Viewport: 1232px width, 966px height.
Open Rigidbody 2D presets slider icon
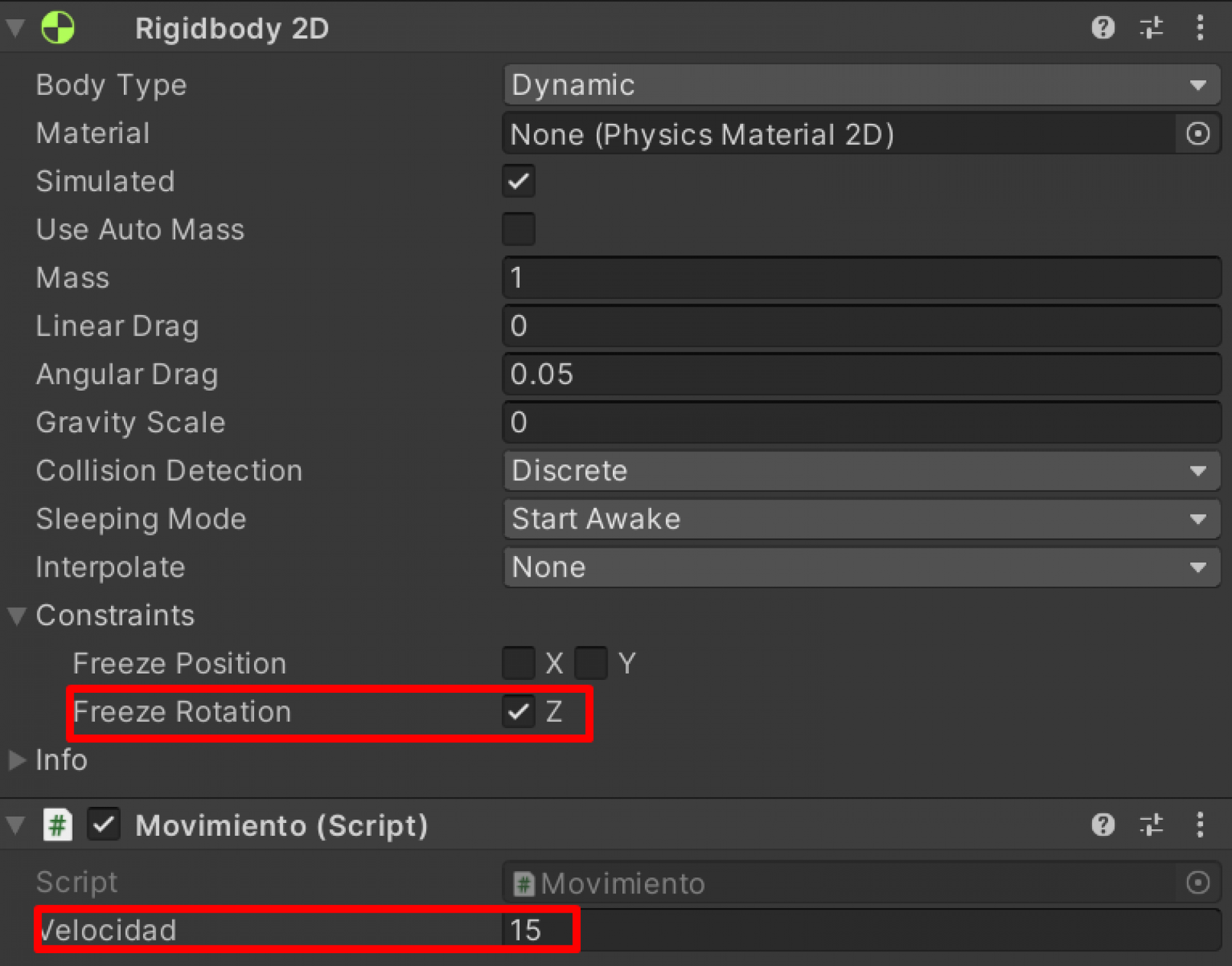pos(1151,28)
